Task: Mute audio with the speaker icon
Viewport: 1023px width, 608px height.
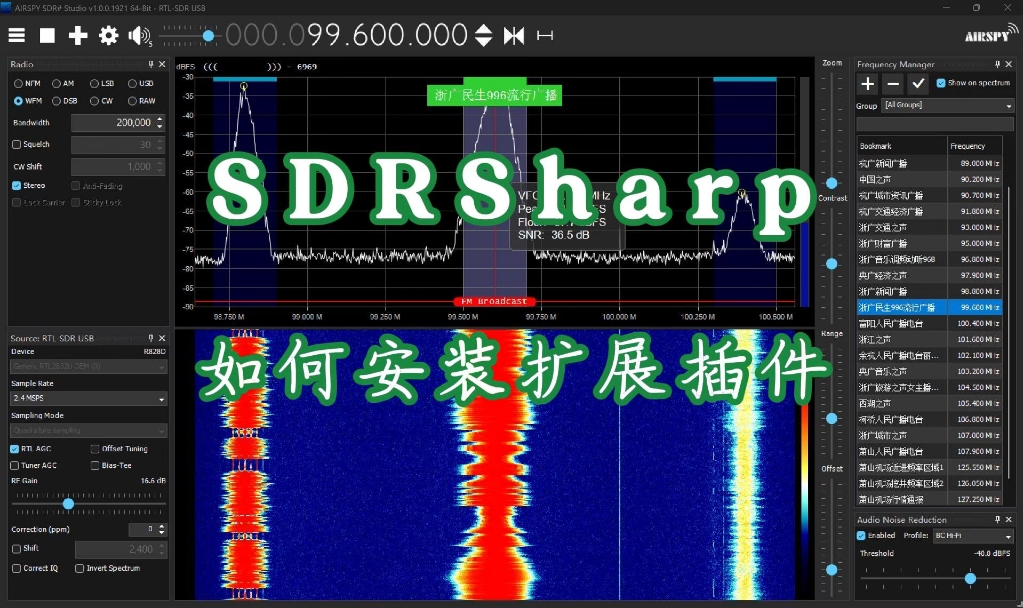Action: (x=140, y=35)
